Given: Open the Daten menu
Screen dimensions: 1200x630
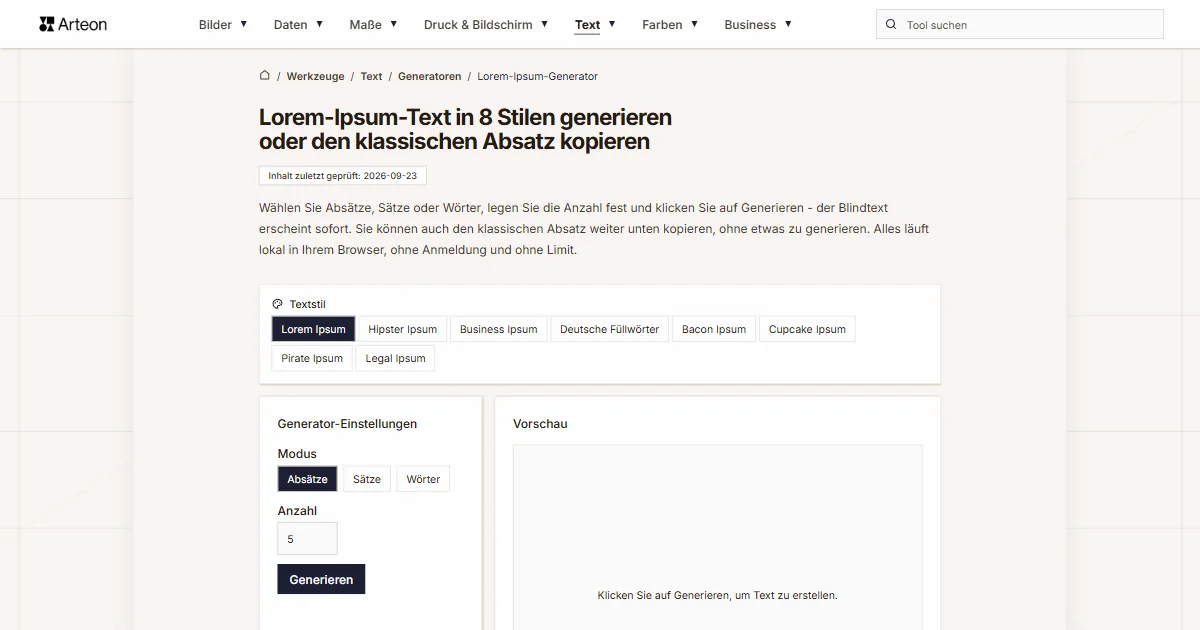Looking at the screenshot, I should 291,25.
